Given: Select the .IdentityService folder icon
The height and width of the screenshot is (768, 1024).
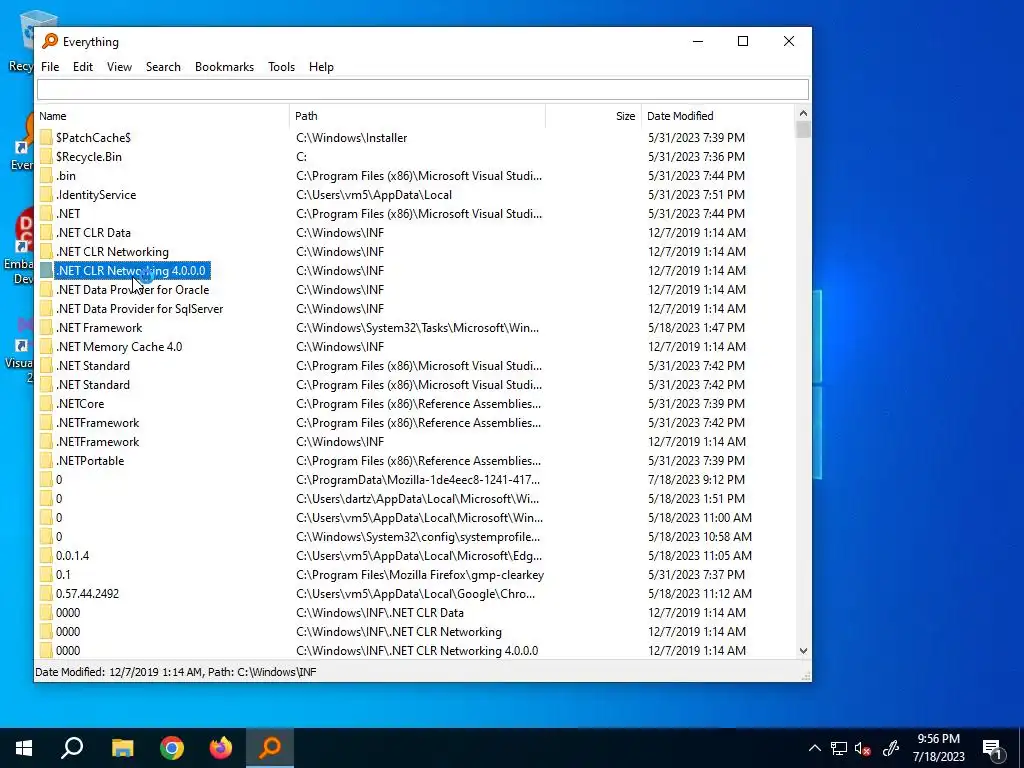Looking at the screenshot, I should click(x=46, y=194).
